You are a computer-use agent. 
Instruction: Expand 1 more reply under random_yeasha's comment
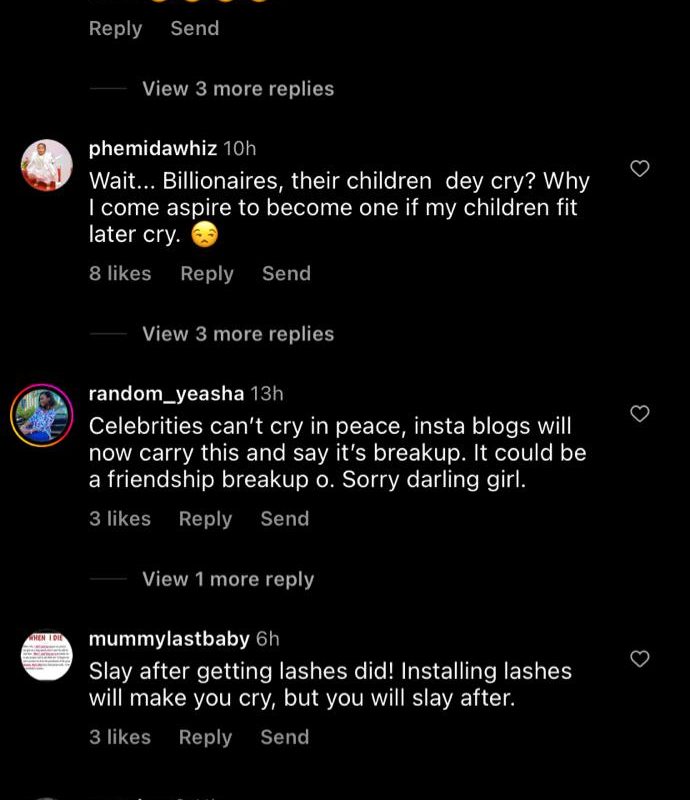click(x=228, y=579)
